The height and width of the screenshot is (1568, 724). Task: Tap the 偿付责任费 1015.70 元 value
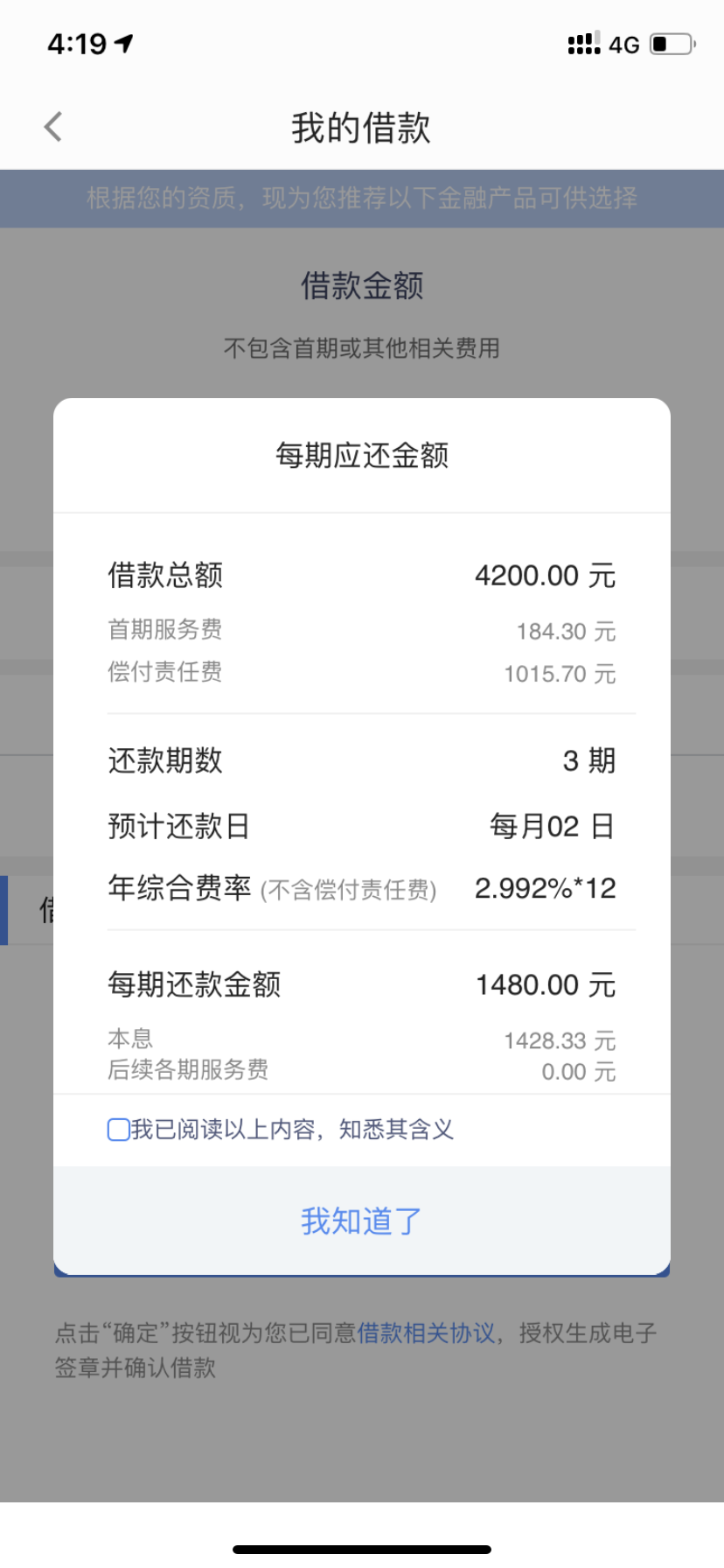[x=560, y=674]
